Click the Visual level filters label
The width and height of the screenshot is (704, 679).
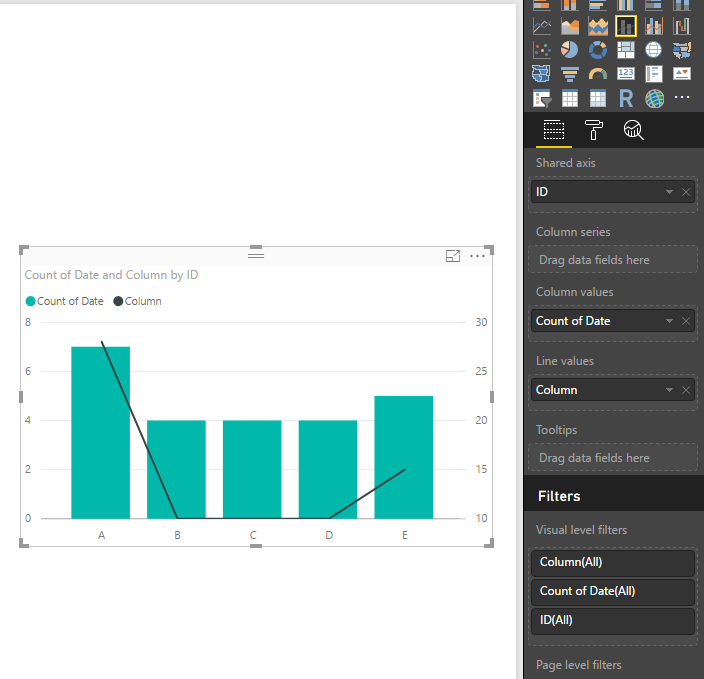coord(581,530)
